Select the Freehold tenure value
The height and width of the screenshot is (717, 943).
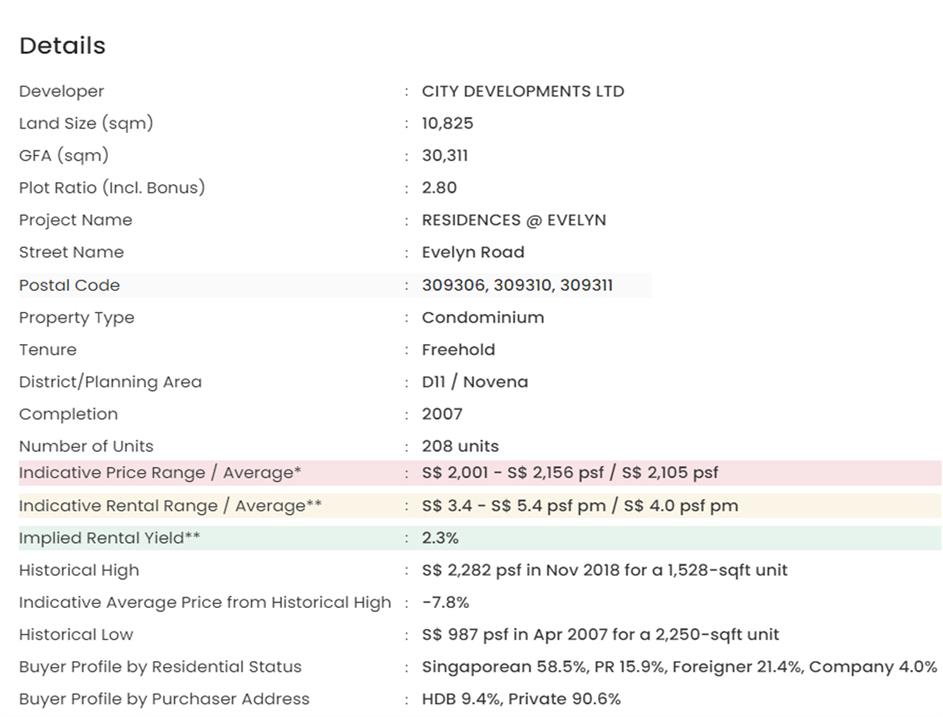point(458,349)
